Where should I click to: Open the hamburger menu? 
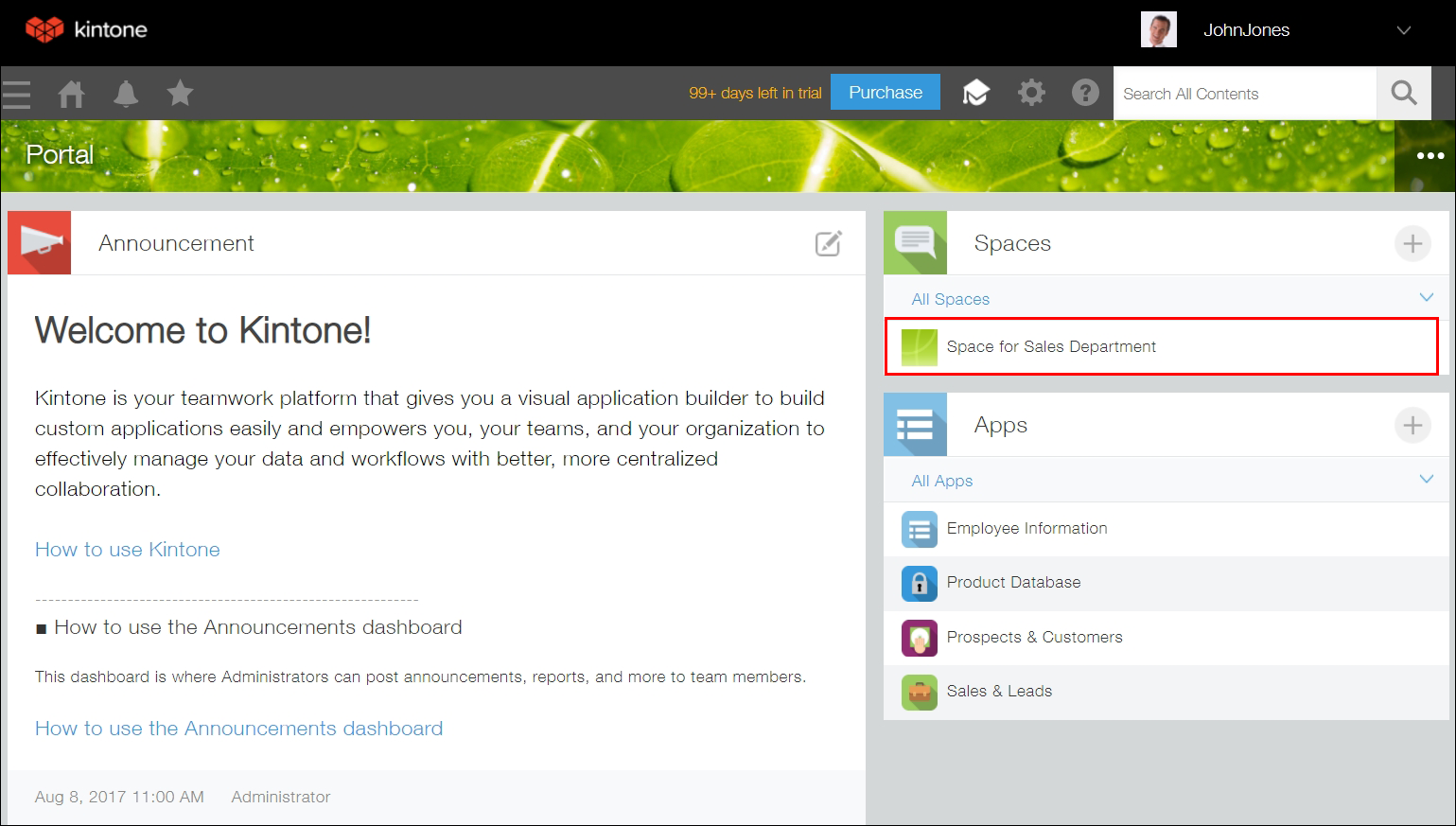(17, 93)
